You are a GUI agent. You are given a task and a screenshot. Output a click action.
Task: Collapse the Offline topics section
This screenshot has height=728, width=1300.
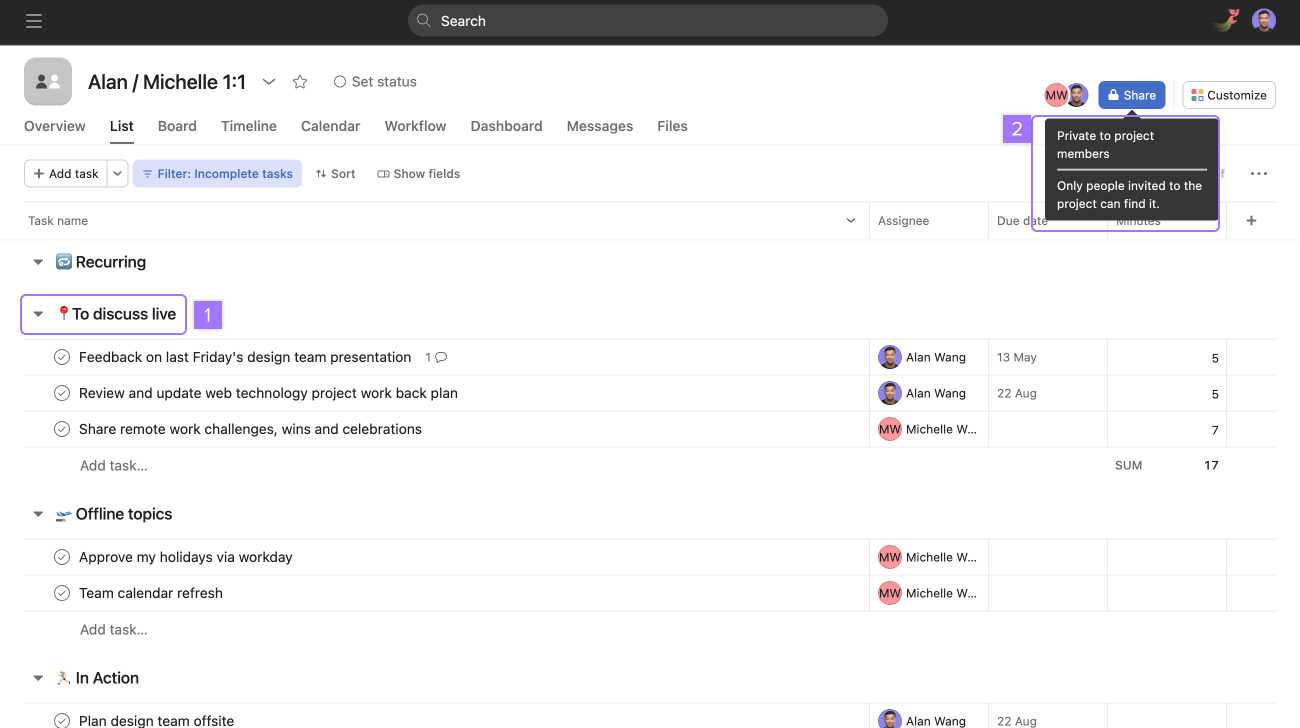pyautogui.click(x=38, y=513)
